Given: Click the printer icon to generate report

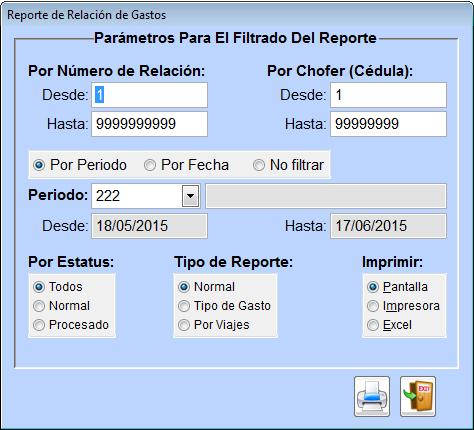Looking at the screenshot, I should coord(372,396).
